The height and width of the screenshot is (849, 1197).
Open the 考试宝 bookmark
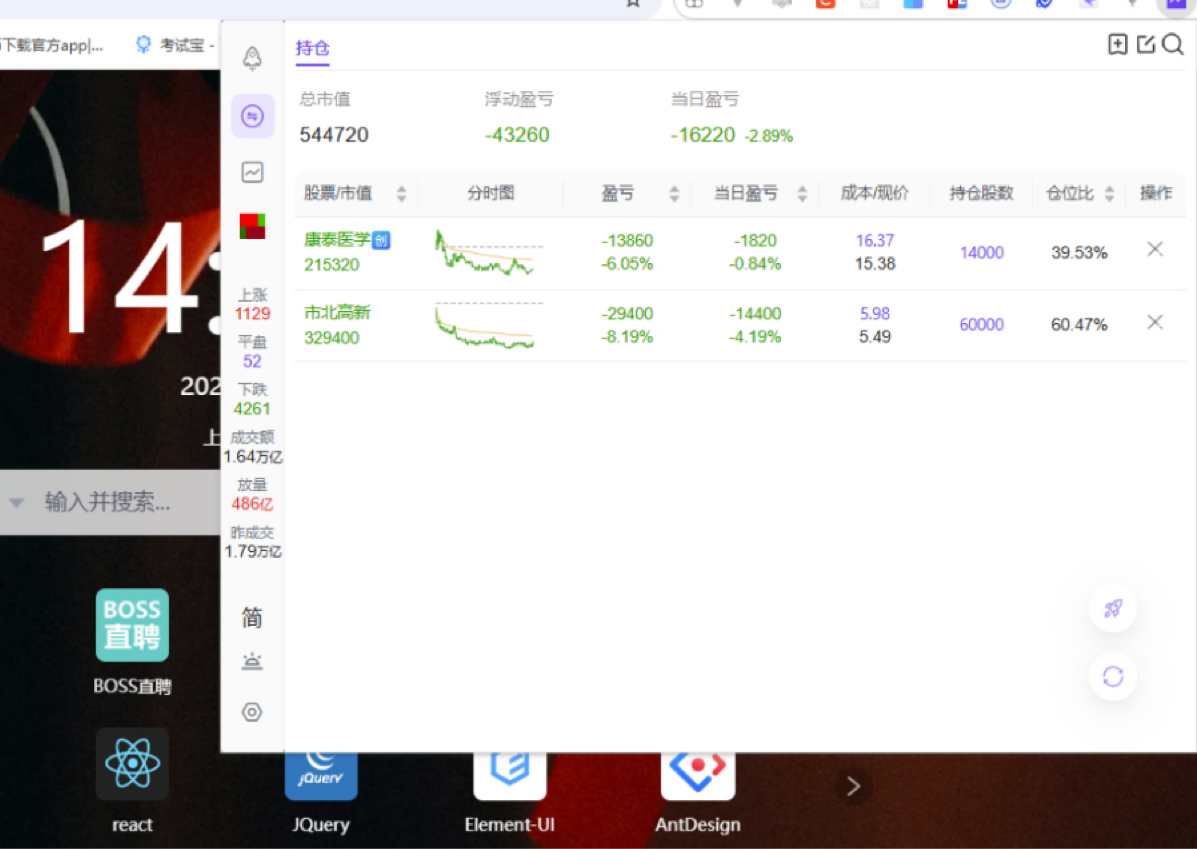174,45
